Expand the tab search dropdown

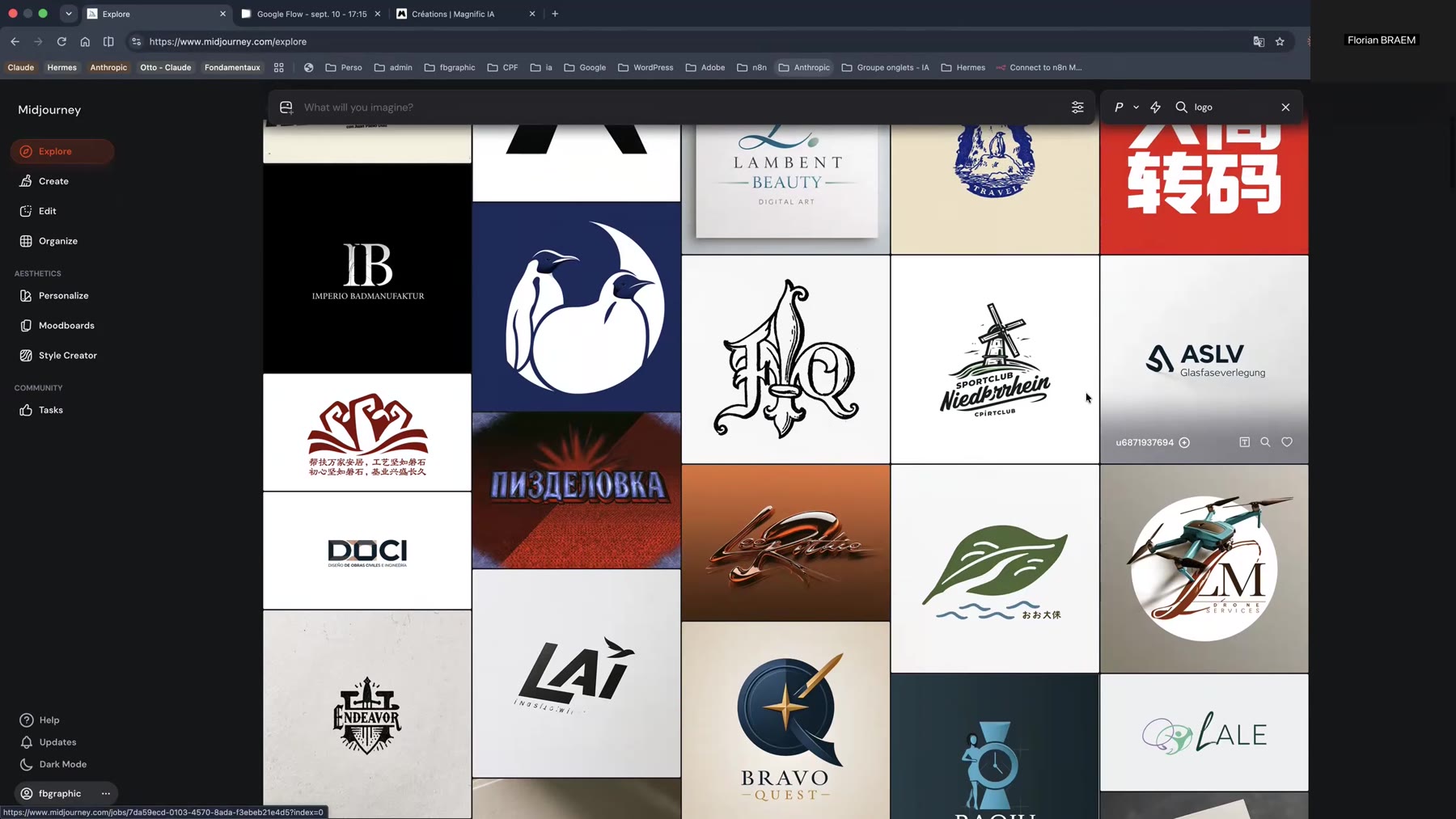[x=69, y=14]
